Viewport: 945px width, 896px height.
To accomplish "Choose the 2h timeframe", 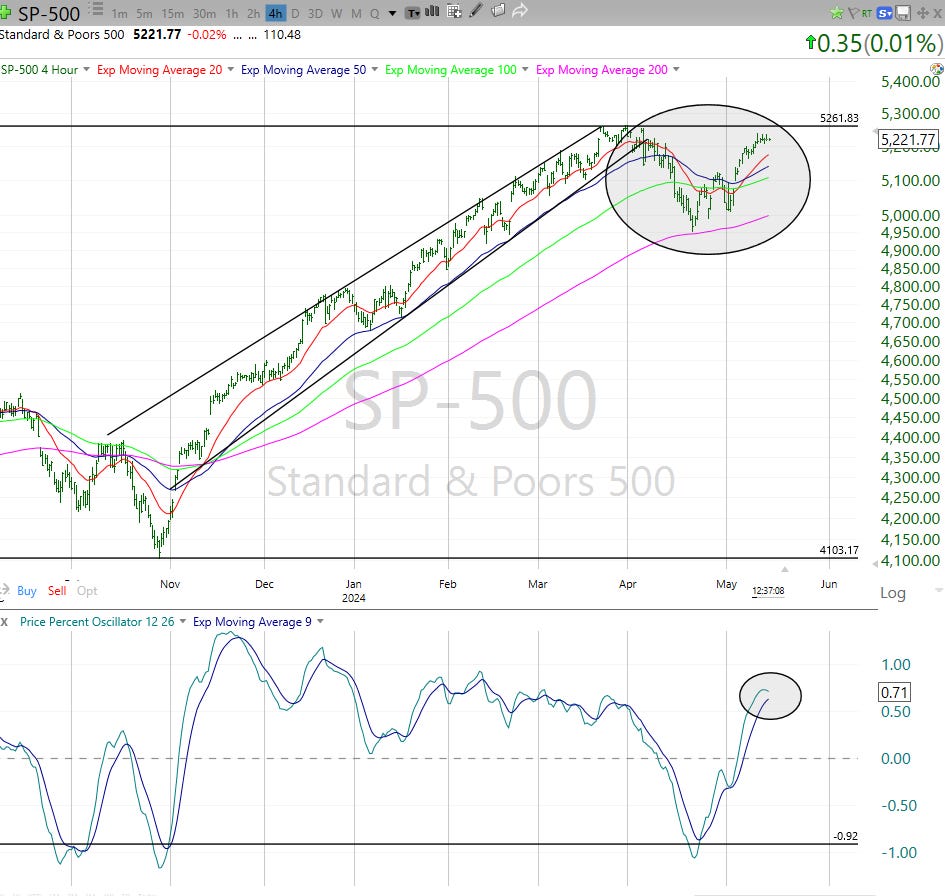I will [x=253, y=13].
